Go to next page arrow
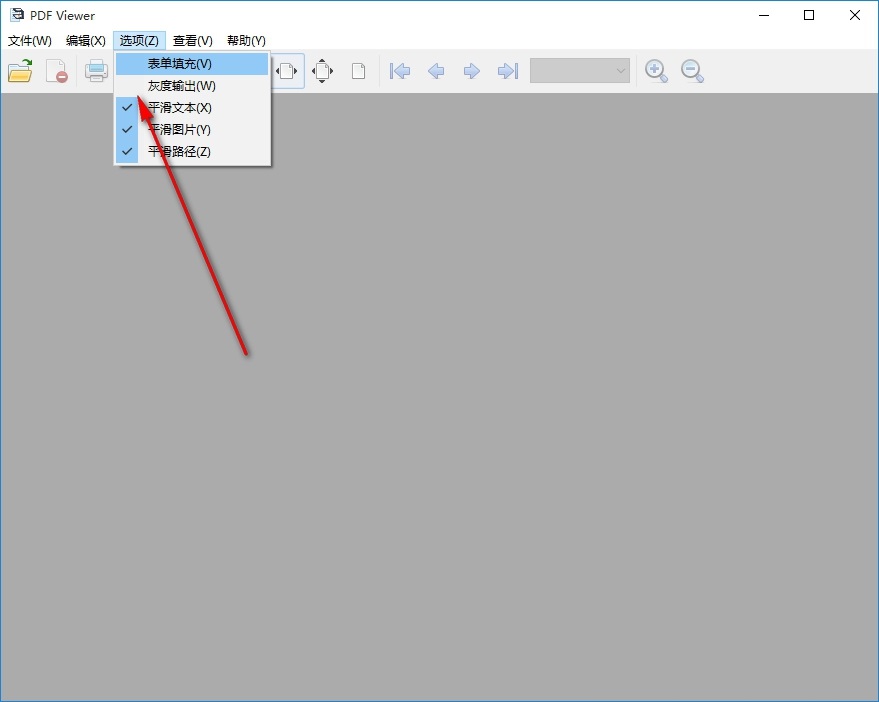Screen dimensions: 879x702 click(x=471, y=71)
